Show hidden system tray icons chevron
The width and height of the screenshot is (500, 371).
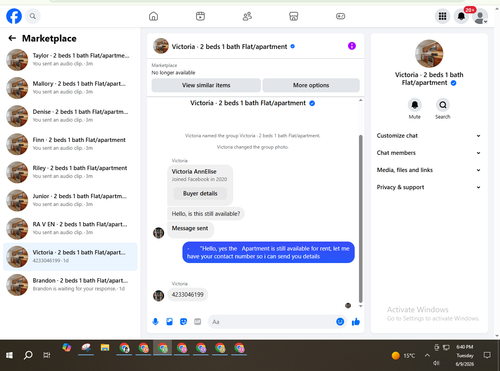pos(427,355)
